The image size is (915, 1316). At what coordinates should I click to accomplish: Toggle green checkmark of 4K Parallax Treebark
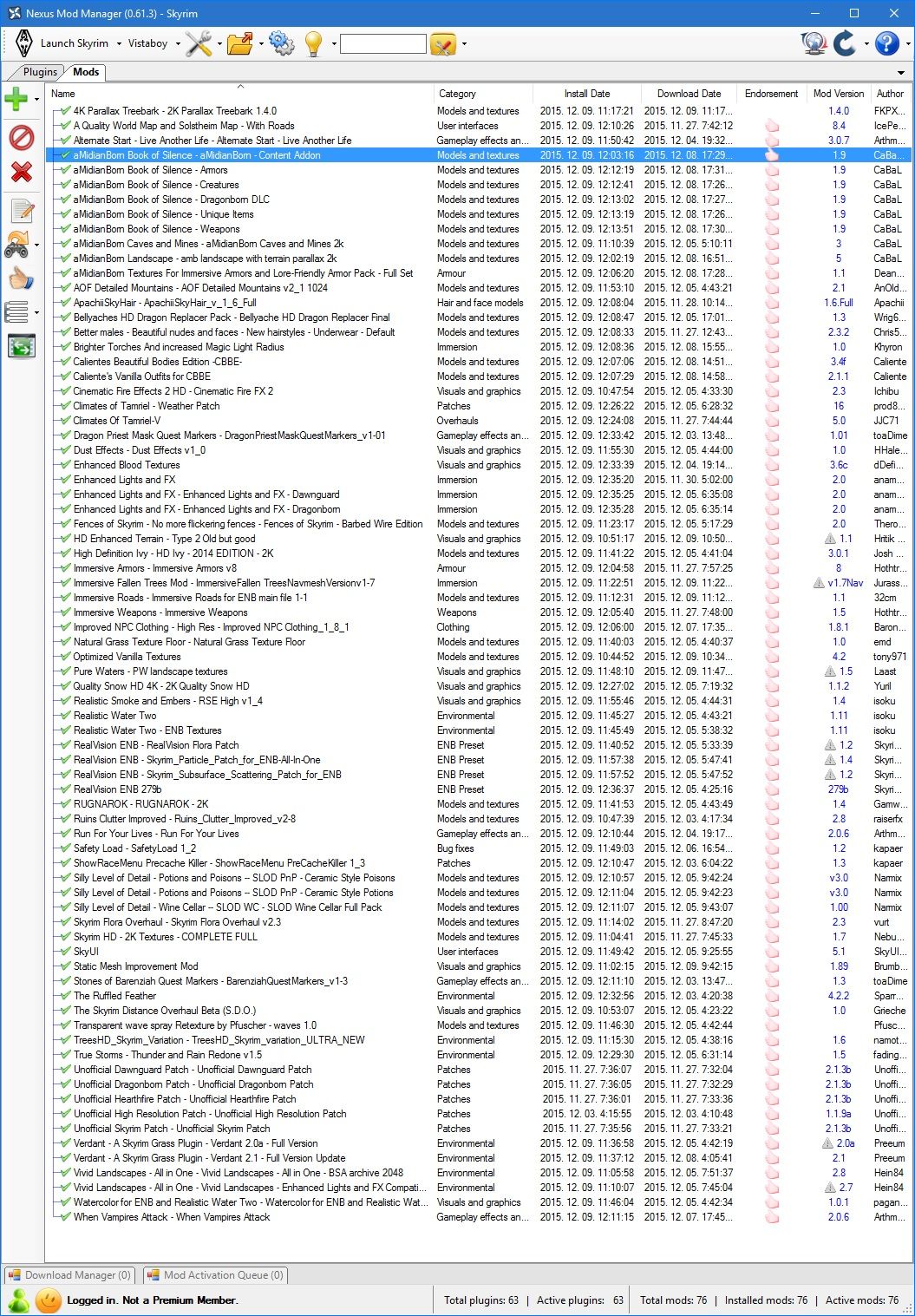tap(64, 111)
